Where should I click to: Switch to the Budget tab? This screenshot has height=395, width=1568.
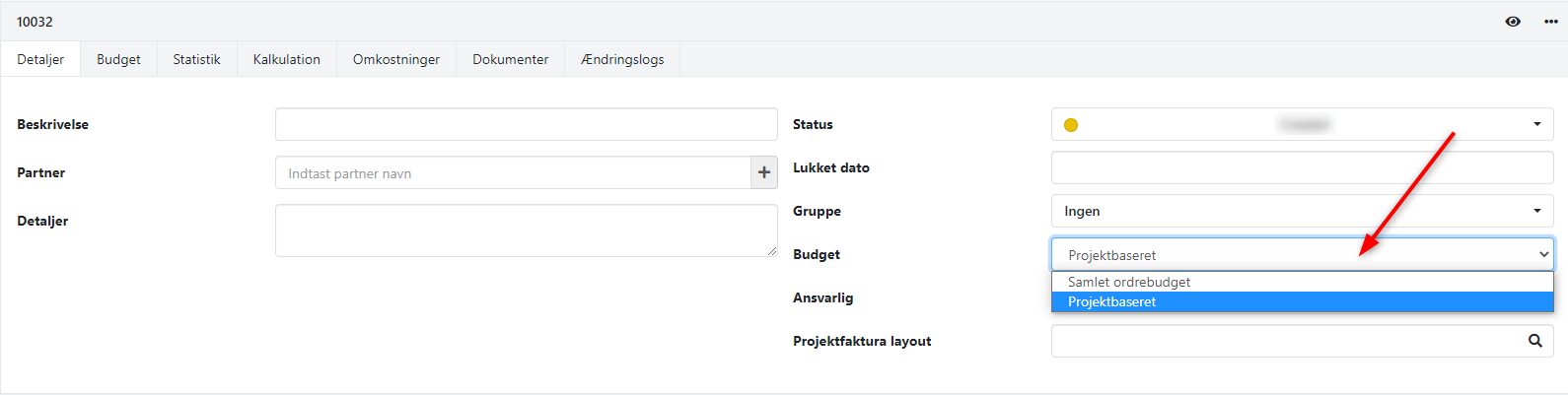[x=118, y=59]
